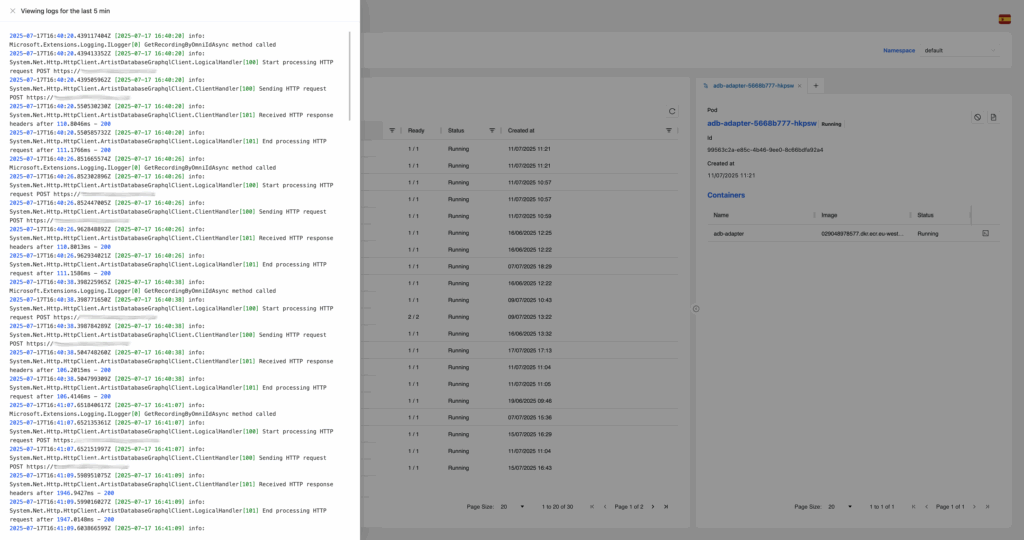Open pod logs via document icon

pyautogui.click(x=994, y=117)
